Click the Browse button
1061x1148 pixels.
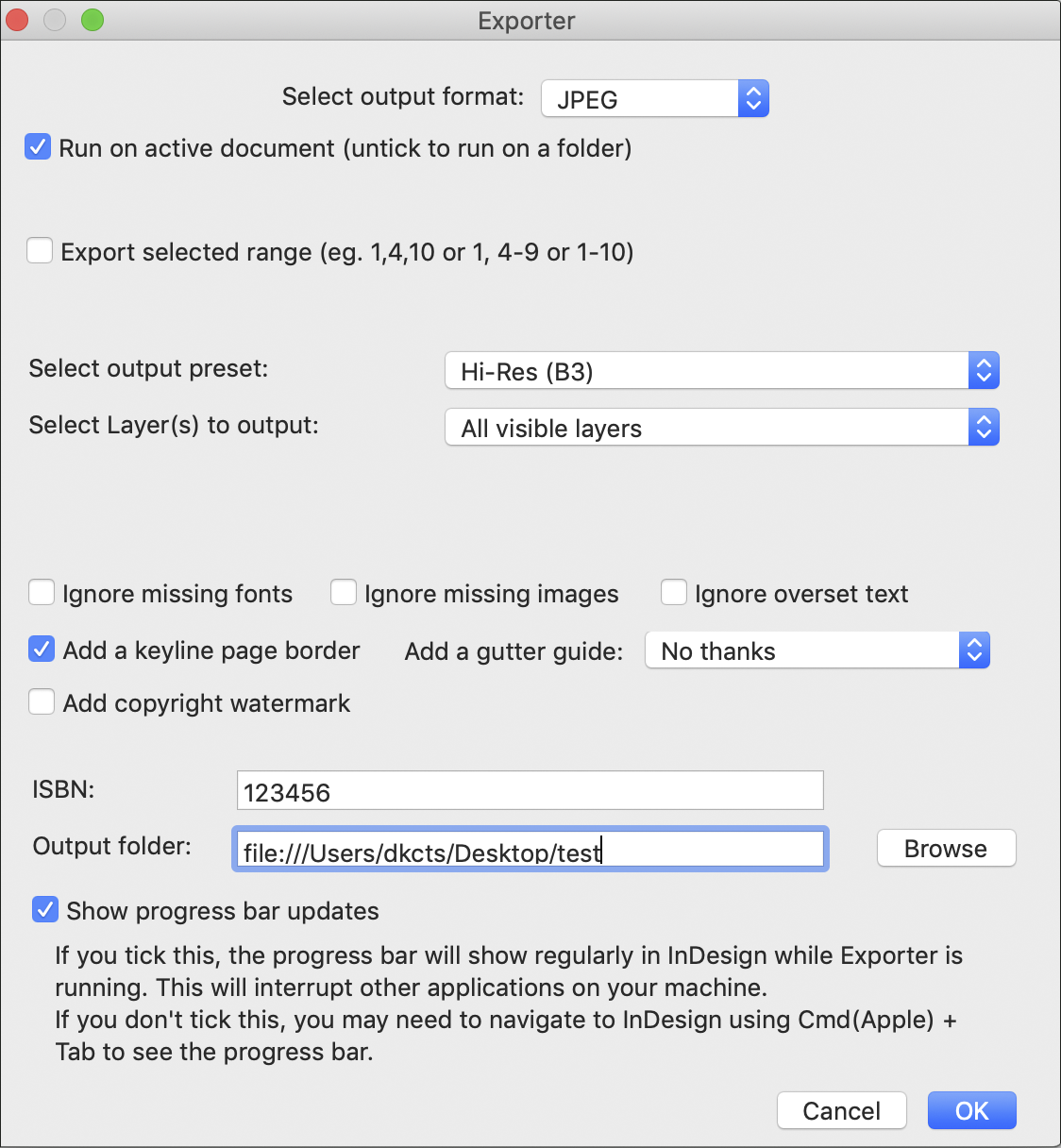point(947,848)
